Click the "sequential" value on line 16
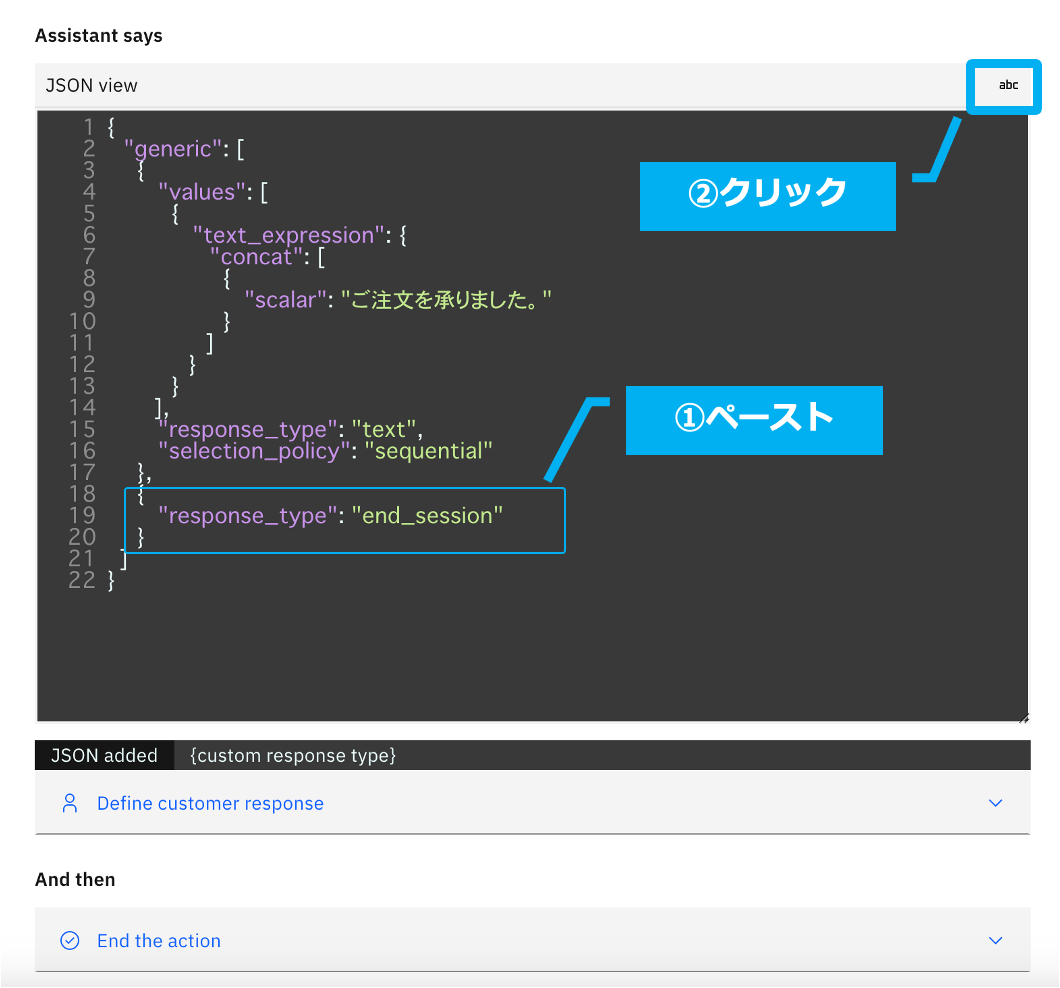The width and height of the screenshot is (1060, 988). coord(429,451)
